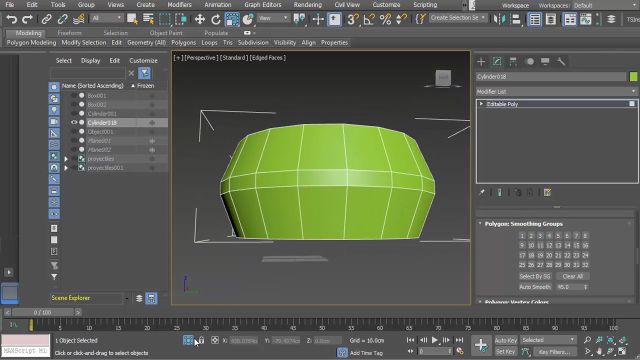Click the Auto Smooth button

pyautogui.click(x=535, y=287)
